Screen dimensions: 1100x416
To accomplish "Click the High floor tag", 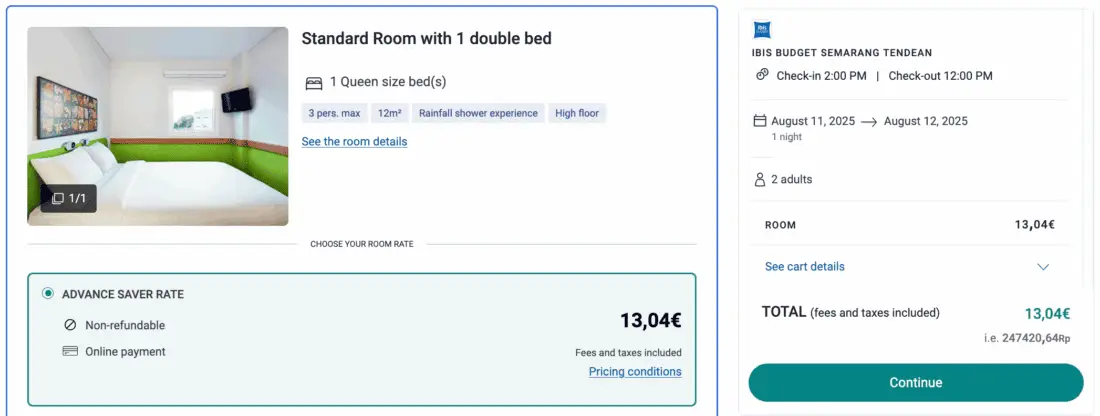I will coord(577,113).
